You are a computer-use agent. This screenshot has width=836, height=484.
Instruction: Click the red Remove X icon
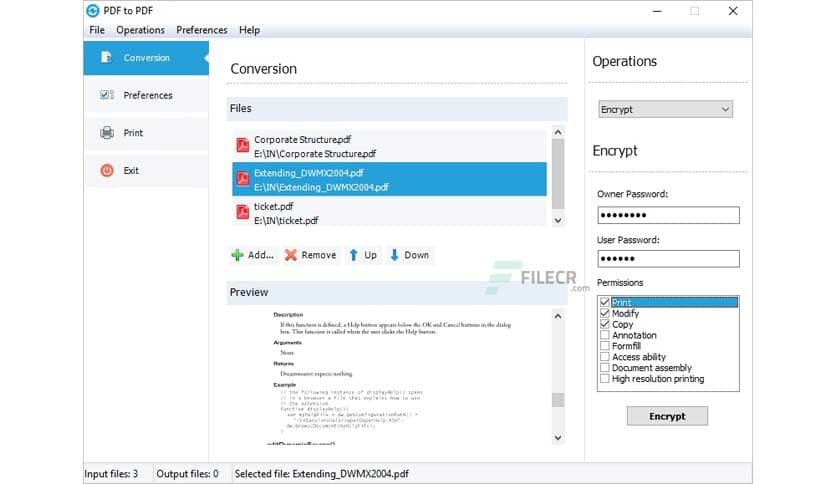[x=291, y=255]
